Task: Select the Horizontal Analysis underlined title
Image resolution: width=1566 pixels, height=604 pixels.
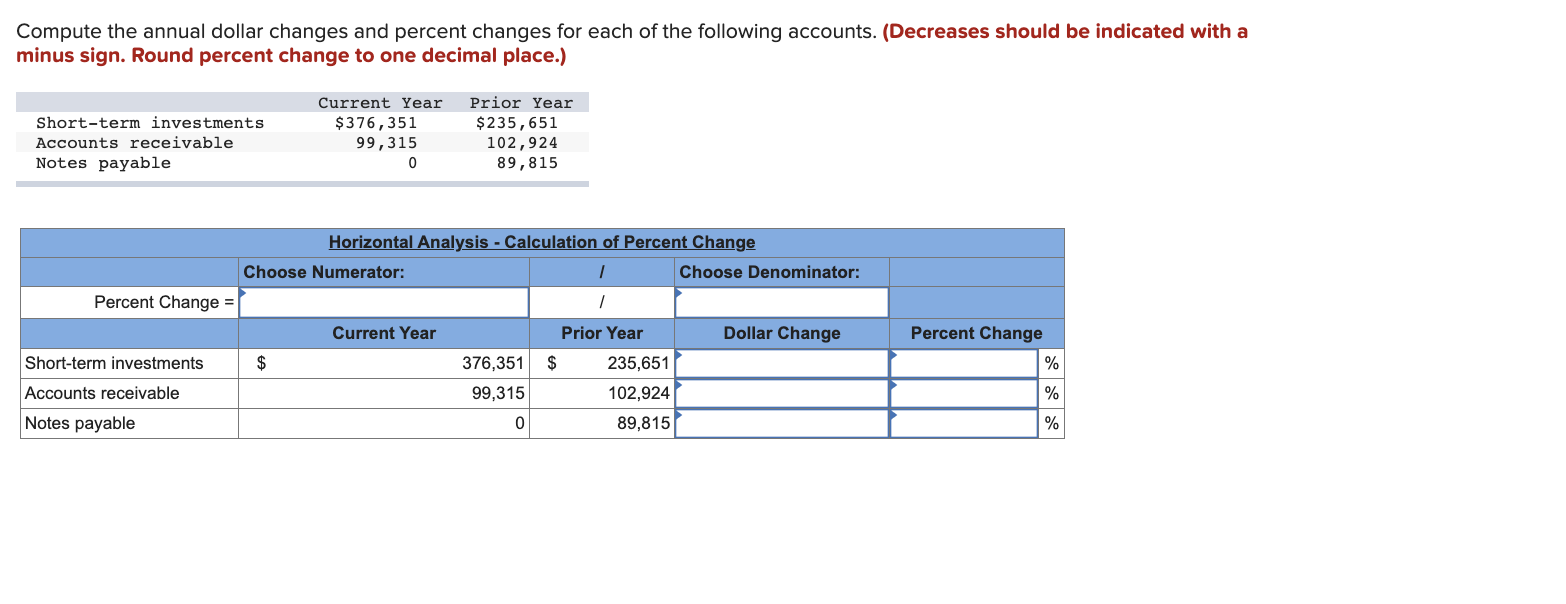Action: (x=542, y=242)
